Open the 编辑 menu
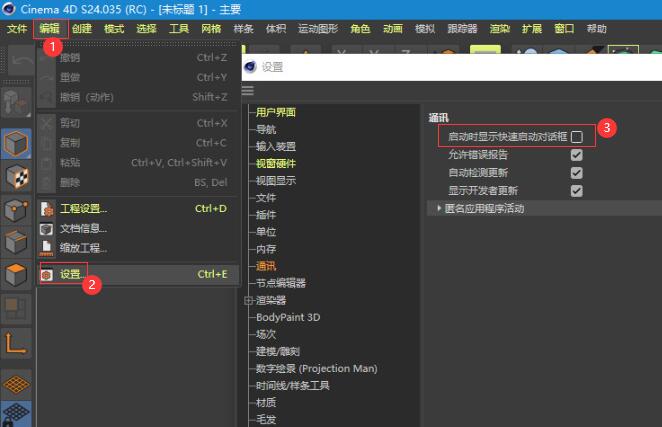The height and width of the screenshot is (427, 662). point(49,29)
